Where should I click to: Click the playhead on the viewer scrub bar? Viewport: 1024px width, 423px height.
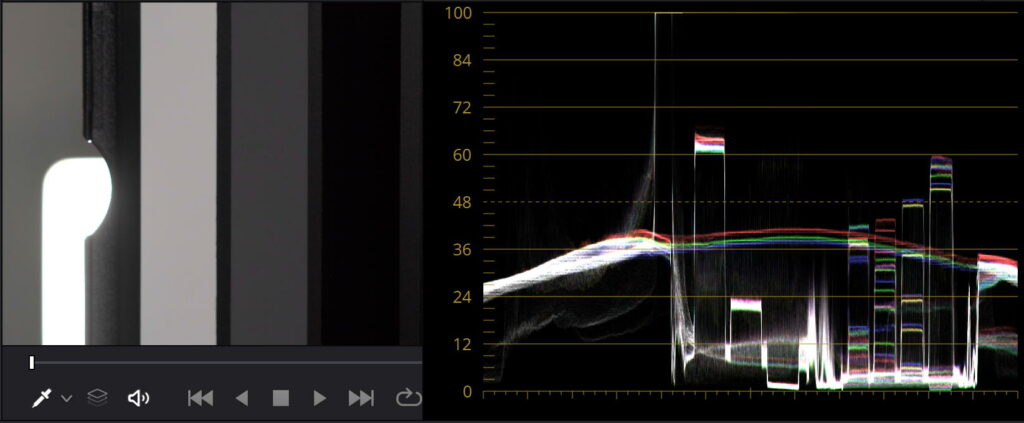click(x=31, y=362)
